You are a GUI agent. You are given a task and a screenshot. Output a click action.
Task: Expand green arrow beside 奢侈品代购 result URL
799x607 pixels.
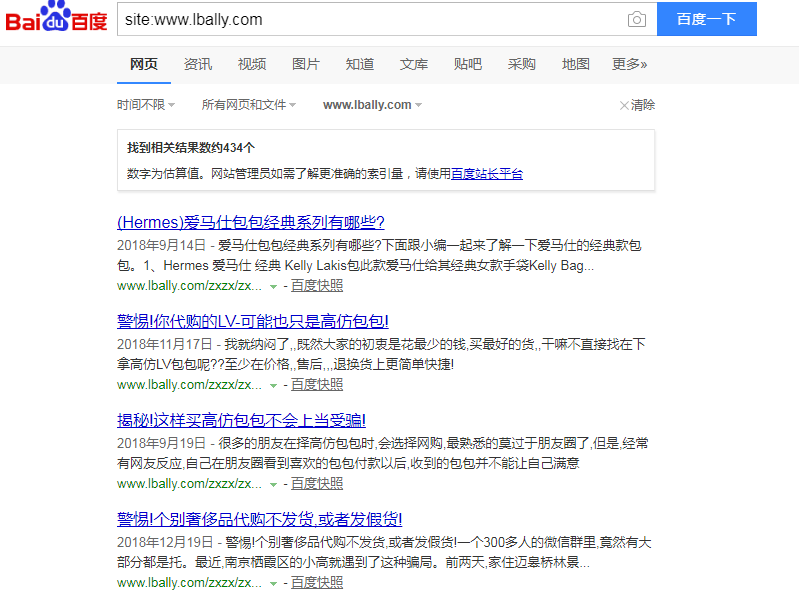coord(273,584)
